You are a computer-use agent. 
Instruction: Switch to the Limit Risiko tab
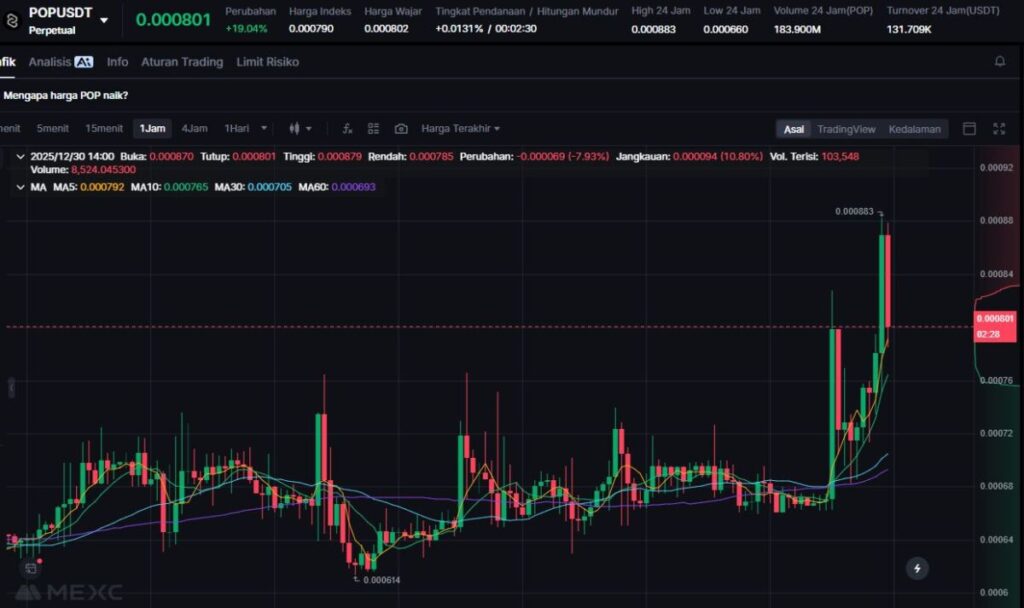tap(267, 62)
